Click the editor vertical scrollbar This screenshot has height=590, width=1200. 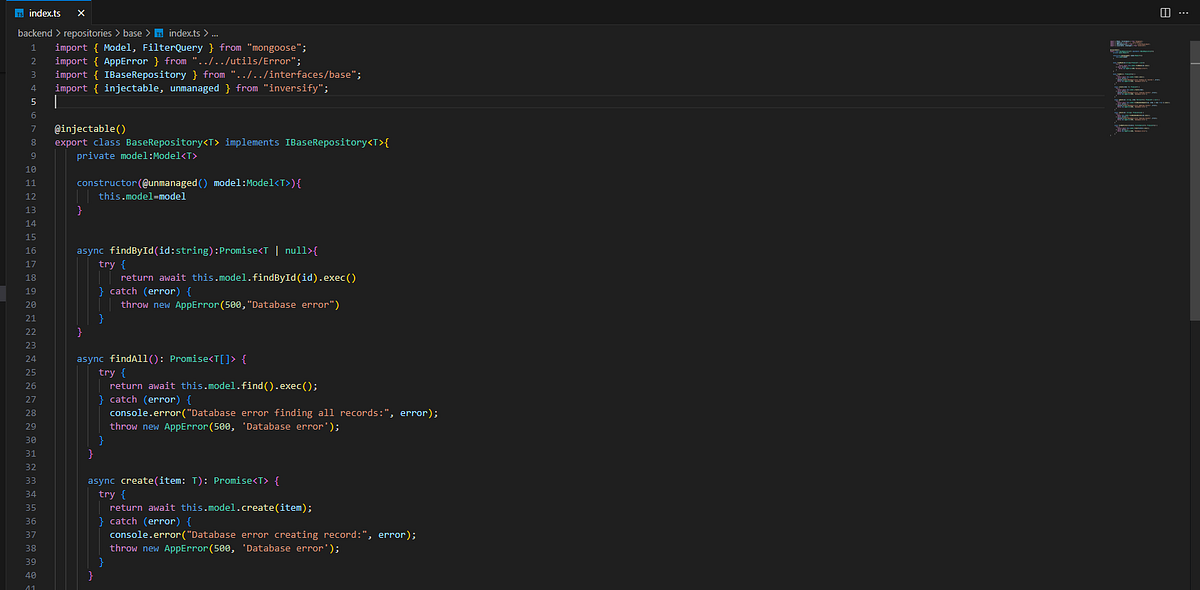[1192, 100]
